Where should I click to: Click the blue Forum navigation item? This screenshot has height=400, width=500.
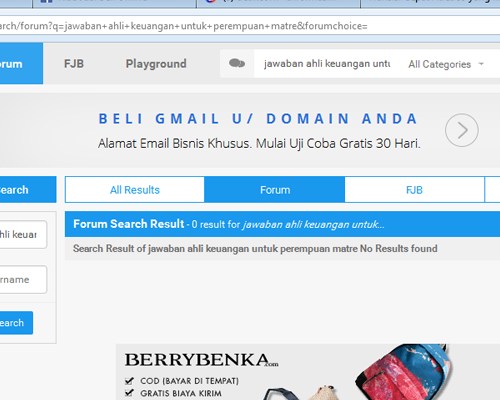pos(21,63)
